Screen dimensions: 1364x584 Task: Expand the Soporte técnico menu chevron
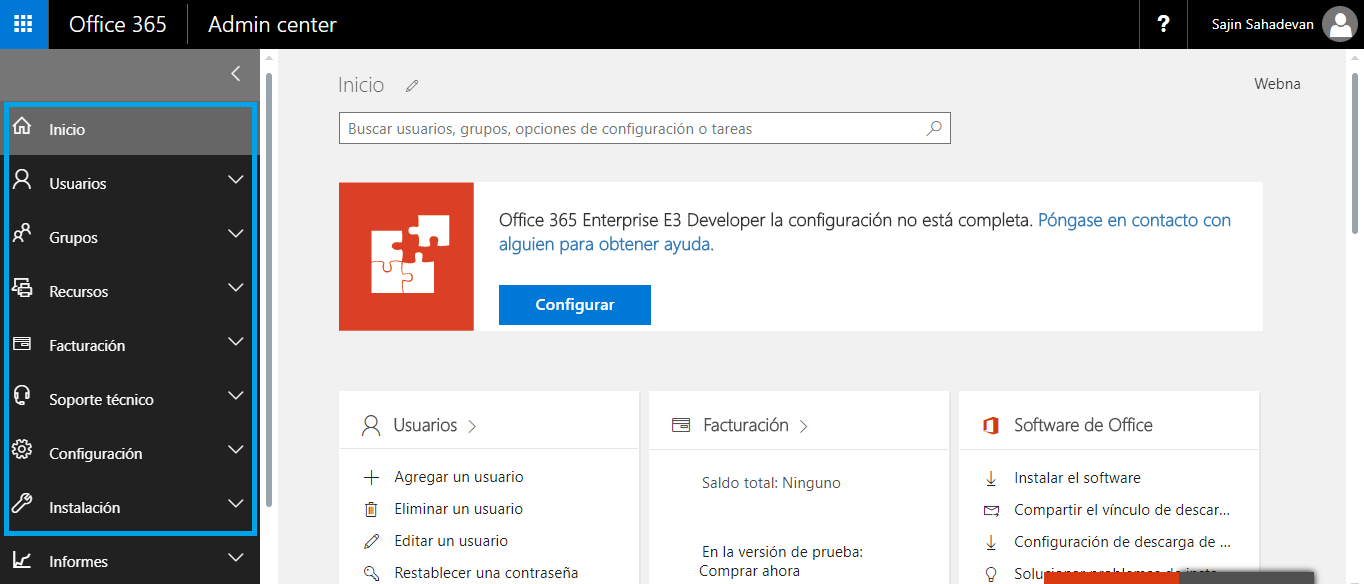(x=236, y=396)
